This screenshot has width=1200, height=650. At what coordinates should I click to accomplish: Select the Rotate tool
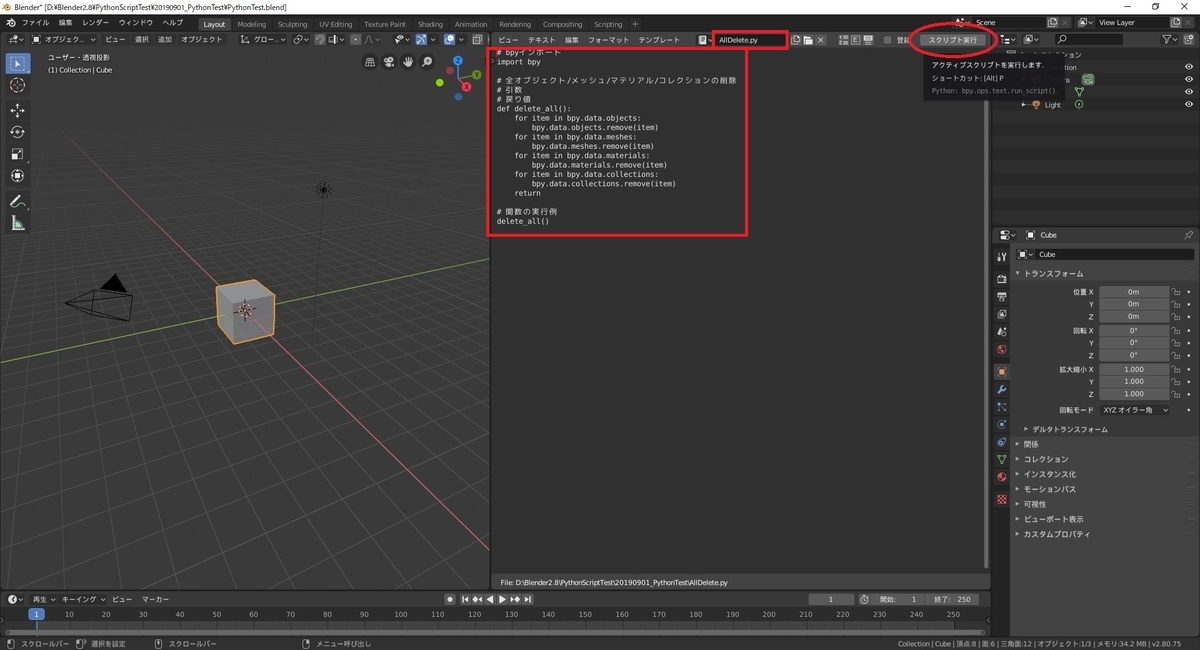pos(17,132)
